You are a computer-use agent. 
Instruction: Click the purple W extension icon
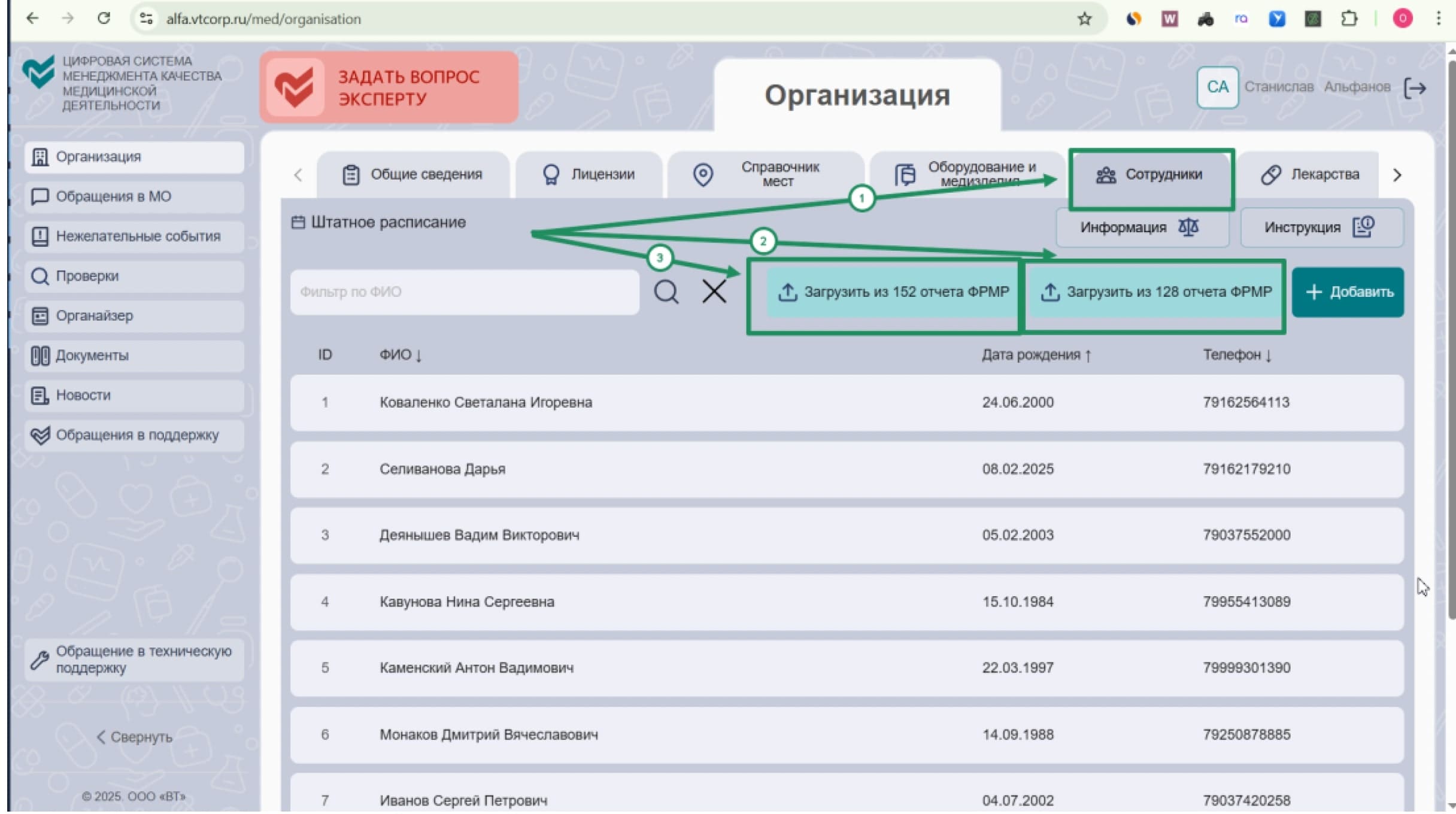tap(1169, 19)
